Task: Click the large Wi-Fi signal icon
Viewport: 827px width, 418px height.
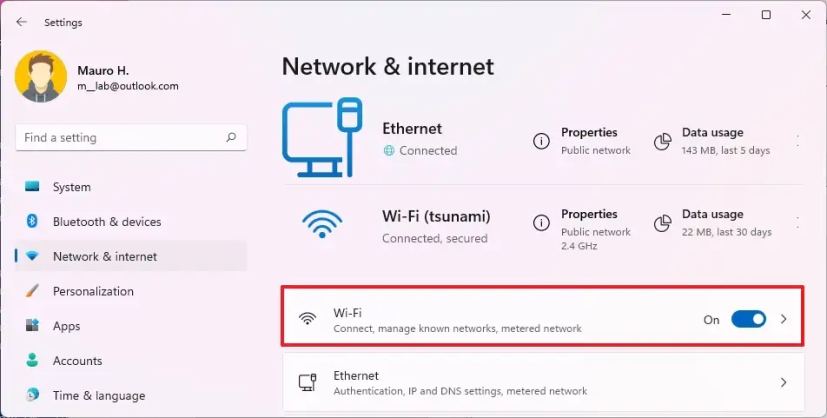Action: [x=322, y=224]
